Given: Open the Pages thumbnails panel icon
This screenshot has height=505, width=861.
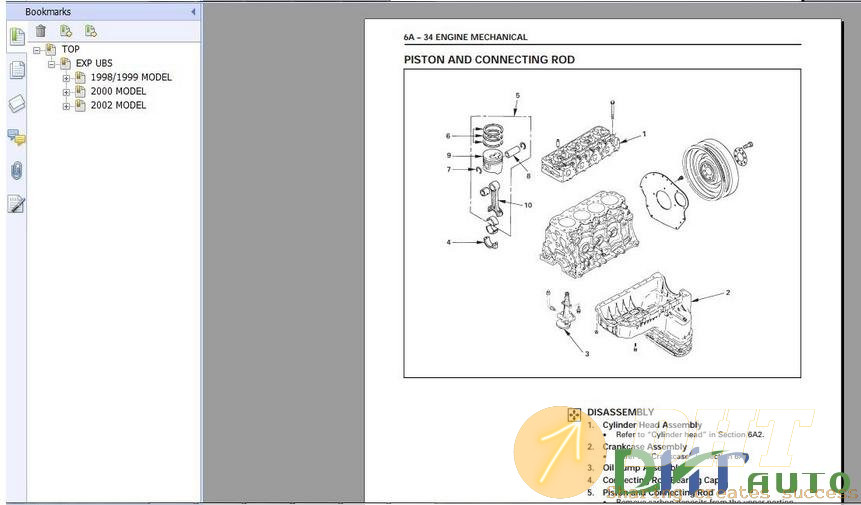Looking at the screenshot, I should click(x=16, y=70).
